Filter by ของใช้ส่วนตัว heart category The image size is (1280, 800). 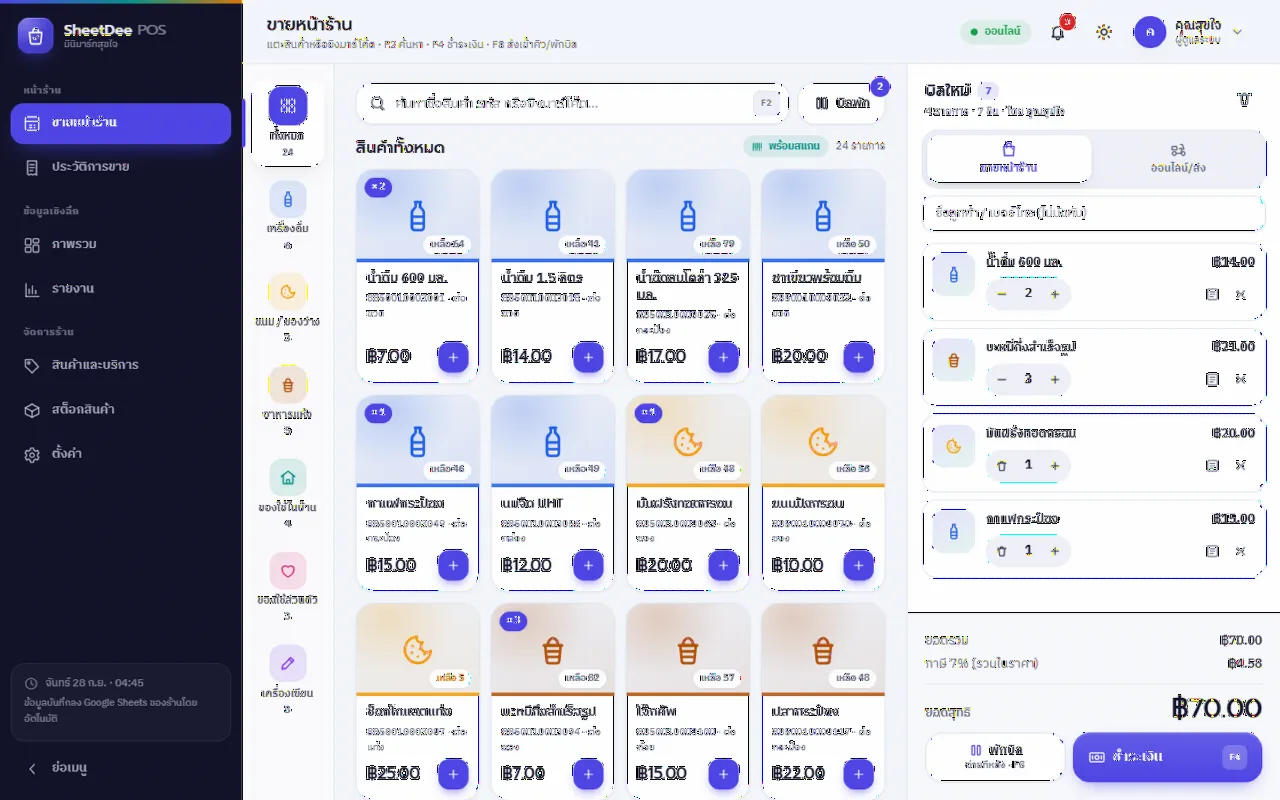pyautogui.click(x=287, y=585)
